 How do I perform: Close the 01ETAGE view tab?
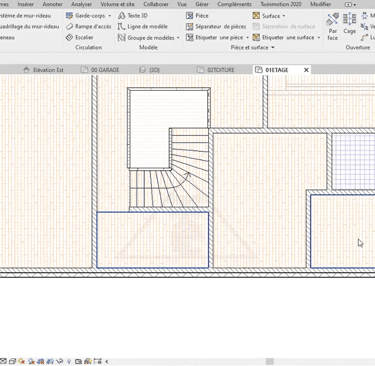point(306,70)
